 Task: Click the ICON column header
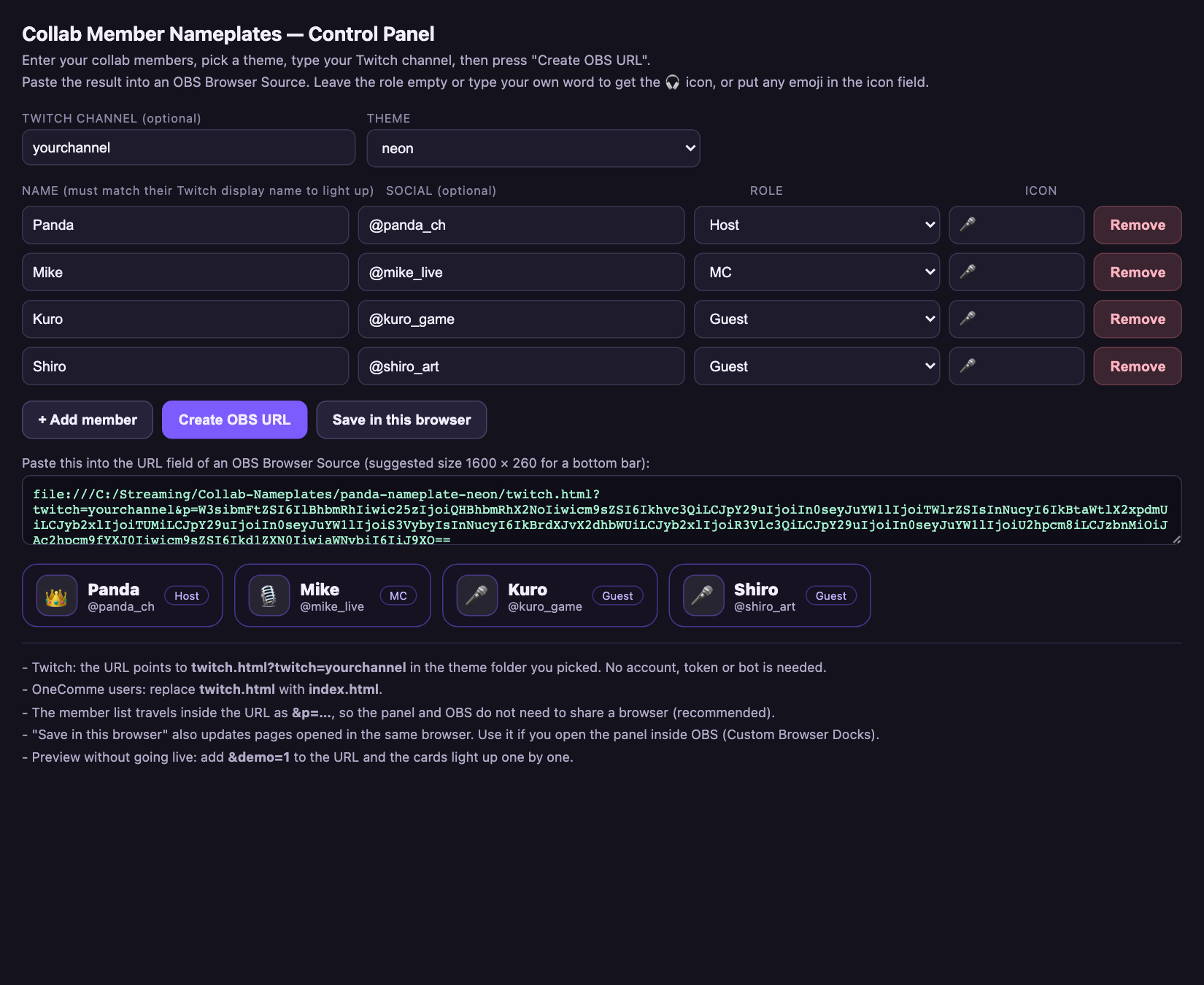tap(1041, 190)
